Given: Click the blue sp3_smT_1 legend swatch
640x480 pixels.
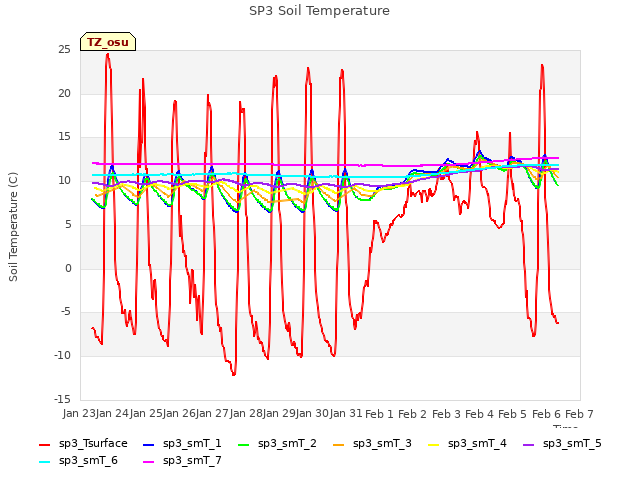Looking at the screenshot, I should 149,444.
